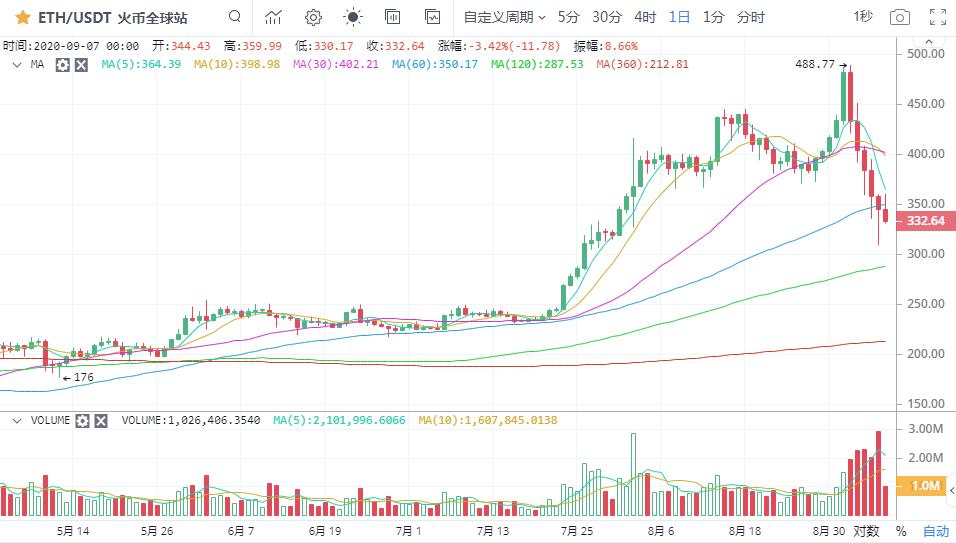Open chart settings gear in top toolbar
956x543 pixels.
(x=313, y=17)
